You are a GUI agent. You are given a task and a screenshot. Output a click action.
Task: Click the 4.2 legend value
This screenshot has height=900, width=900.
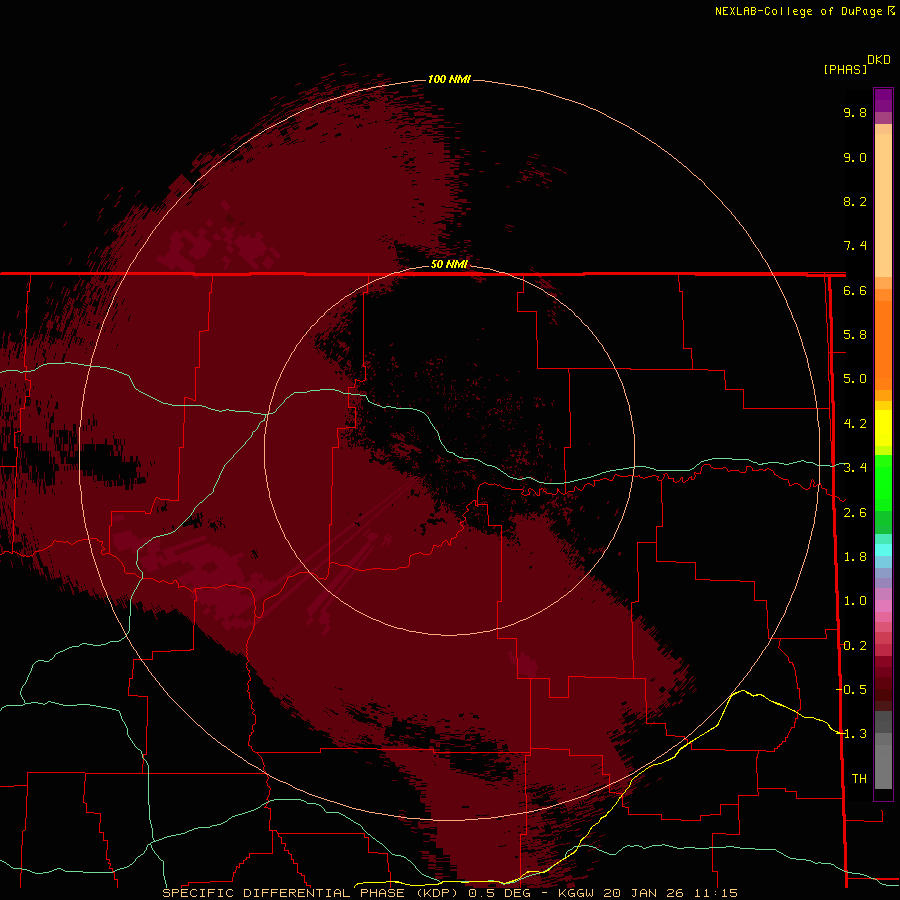(855, 424)
